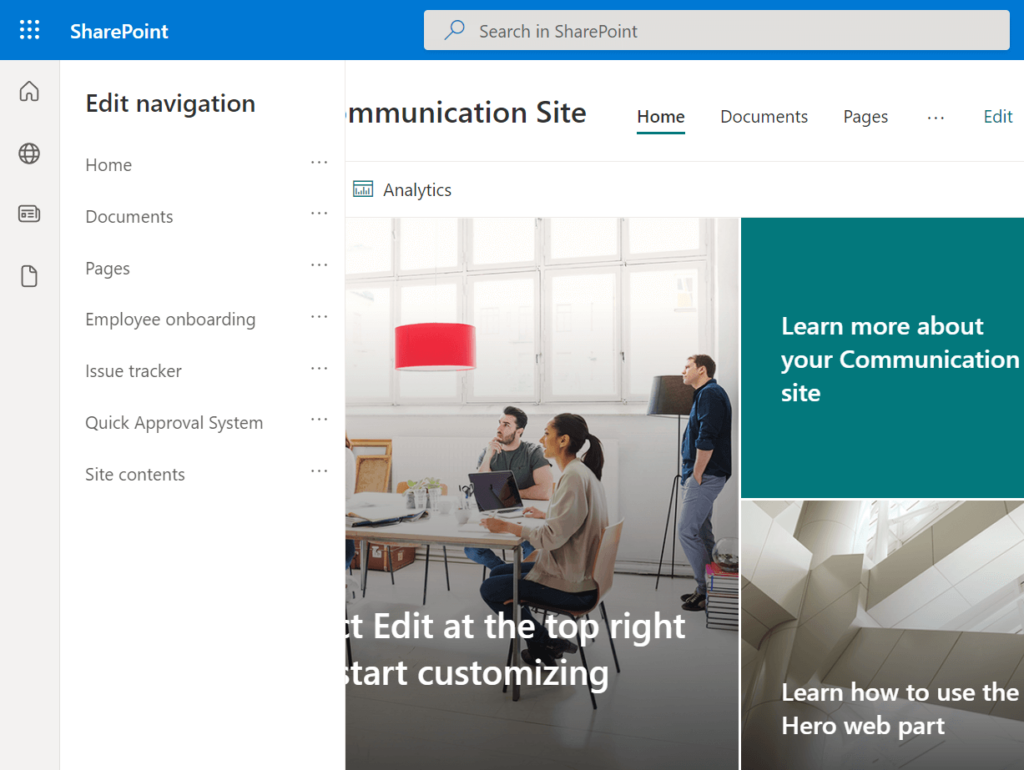Viewport: 1024px width, 770px height.
Task: Open ellipsis menu for Site contents
Action: (x=319, y=470)
